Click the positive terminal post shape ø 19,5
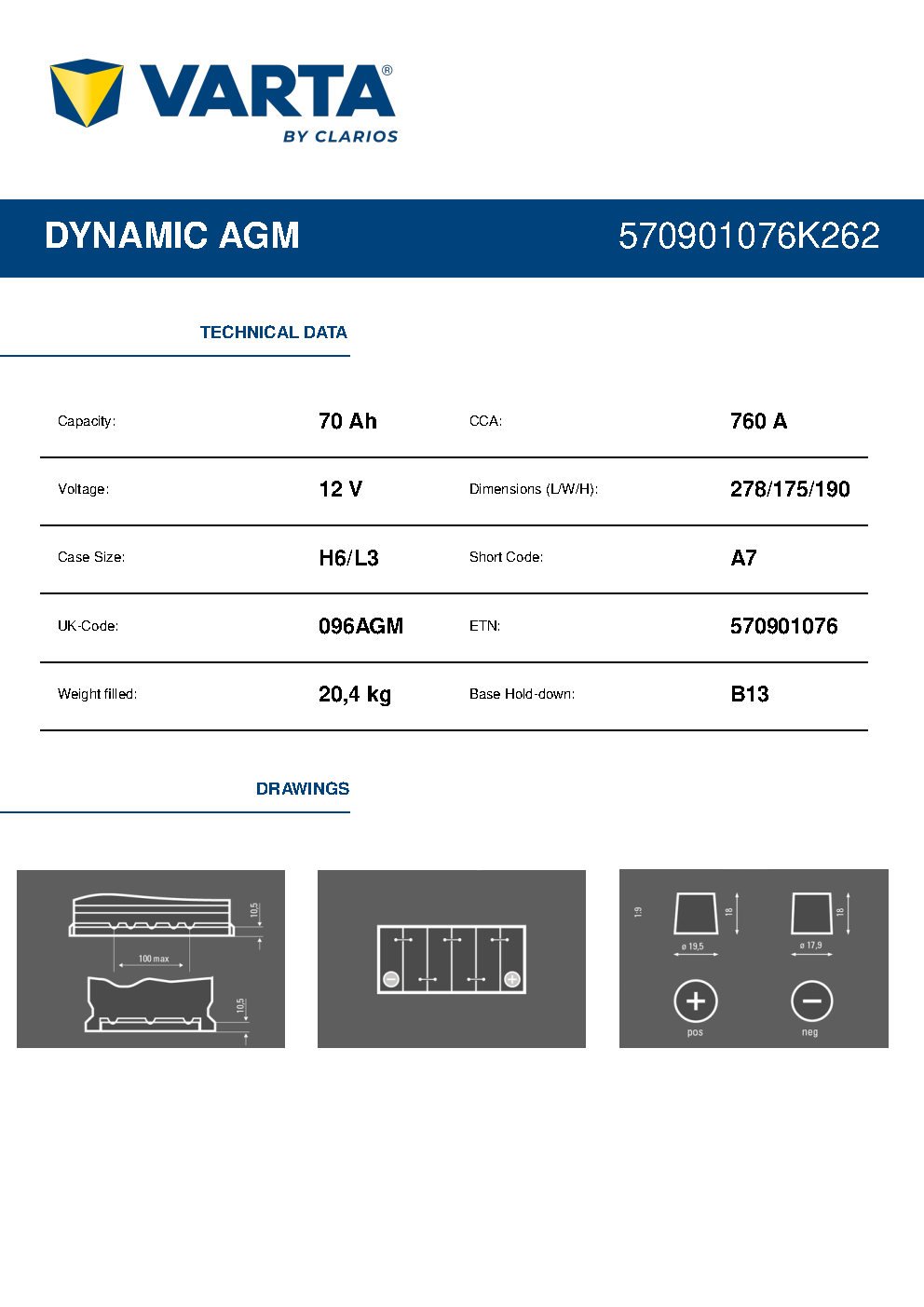 [696, 914]
